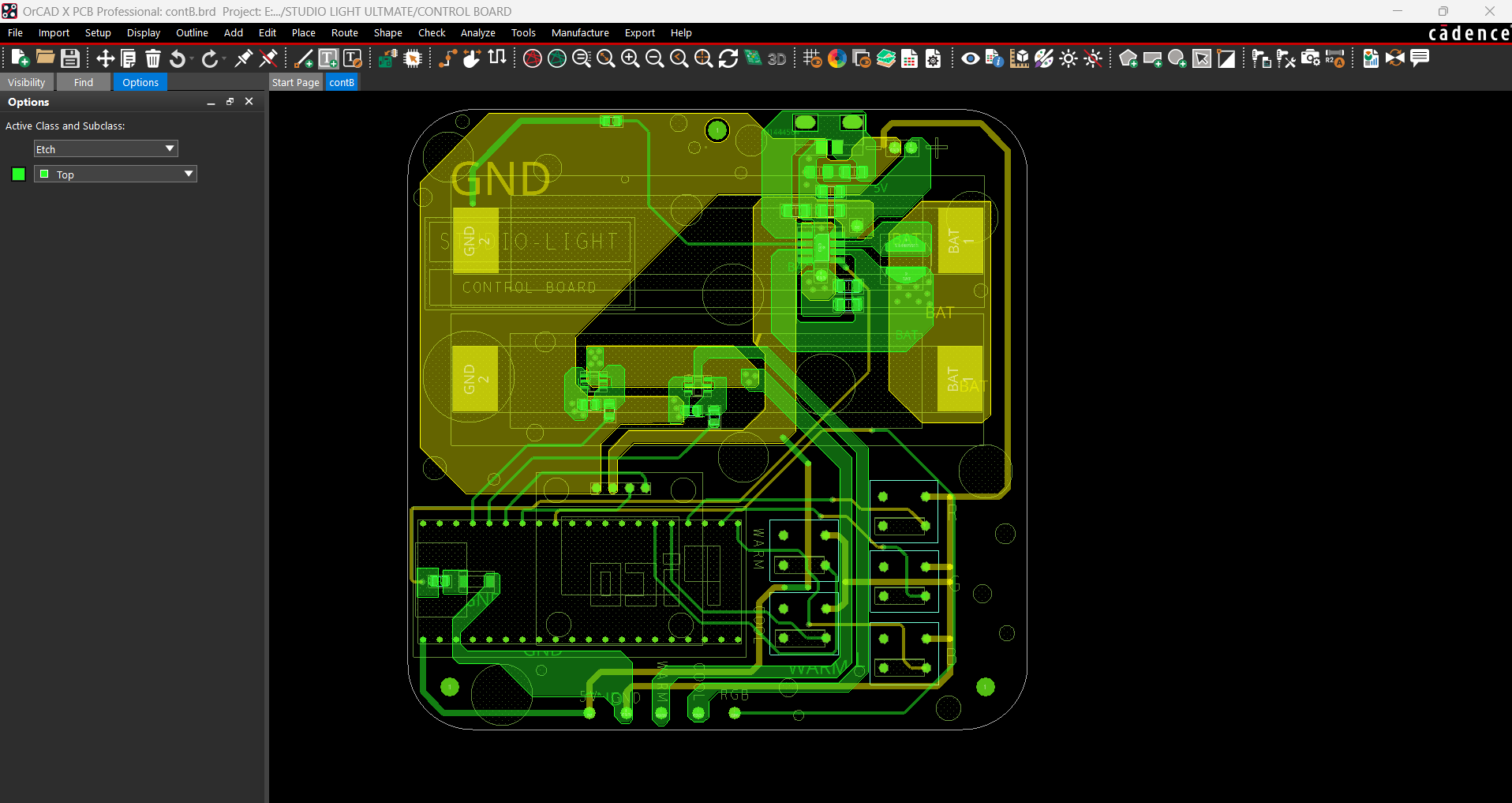The image size is (1512, 803).
Task: Click the Copy tool icon
Action: (x=129, y=58)
